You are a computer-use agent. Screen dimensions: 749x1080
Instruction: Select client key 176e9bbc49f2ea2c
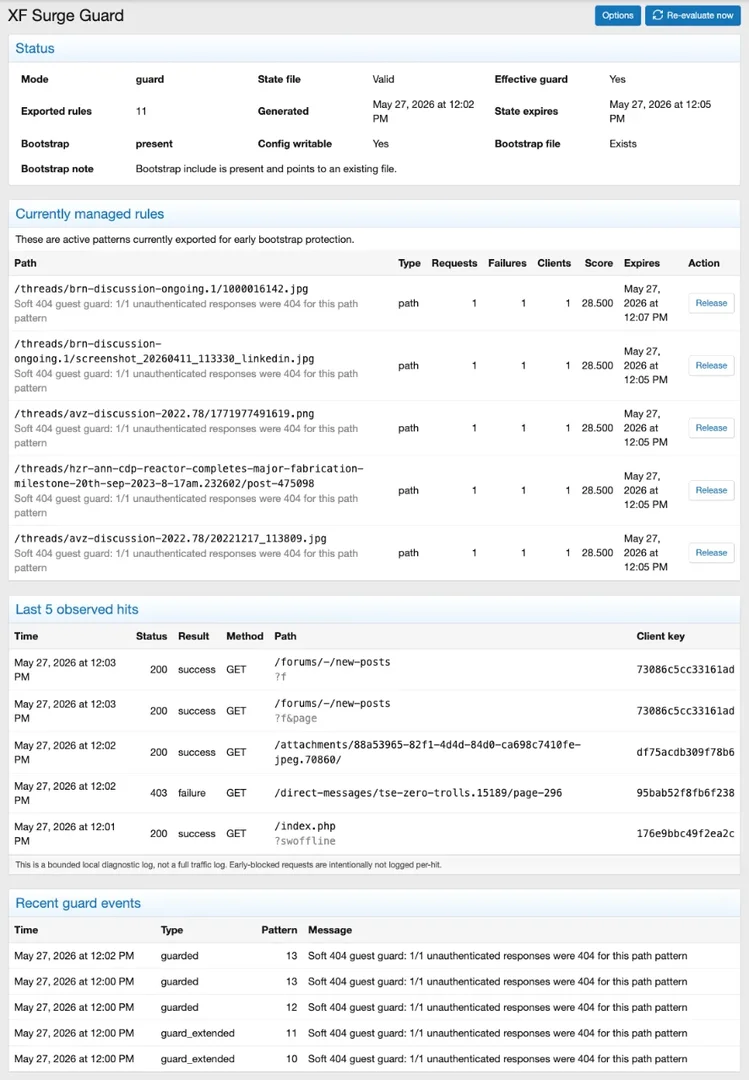[686, 833]
